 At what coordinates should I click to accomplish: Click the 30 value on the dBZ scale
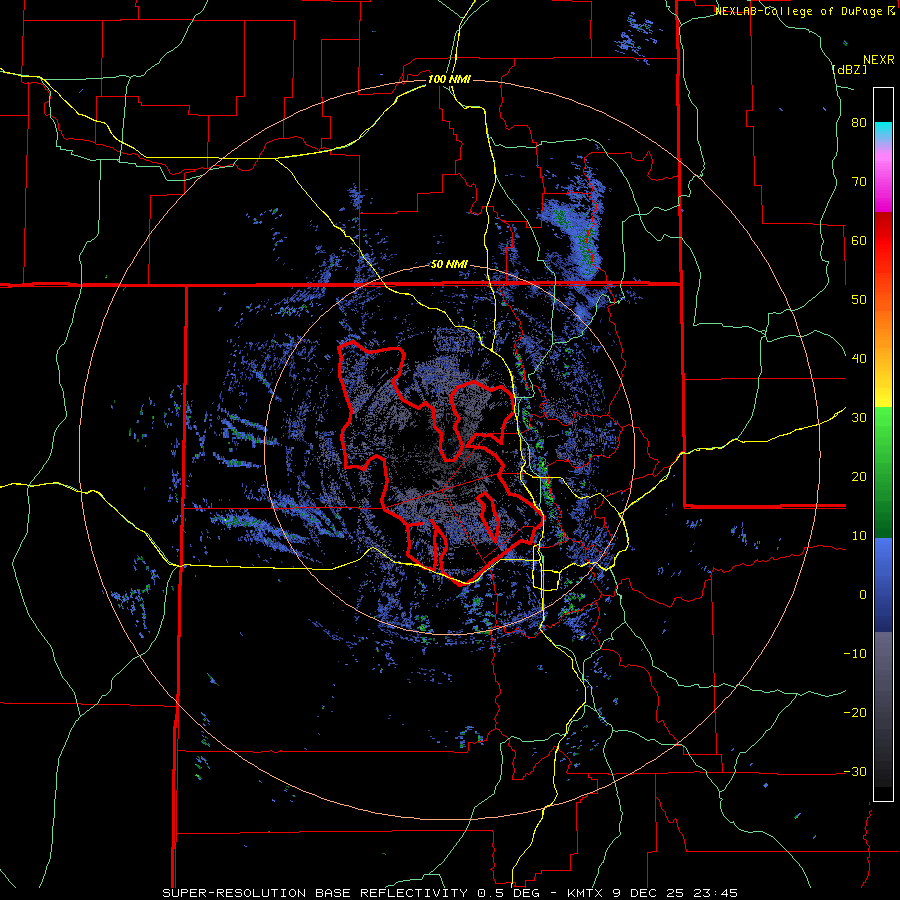point(859,418)
